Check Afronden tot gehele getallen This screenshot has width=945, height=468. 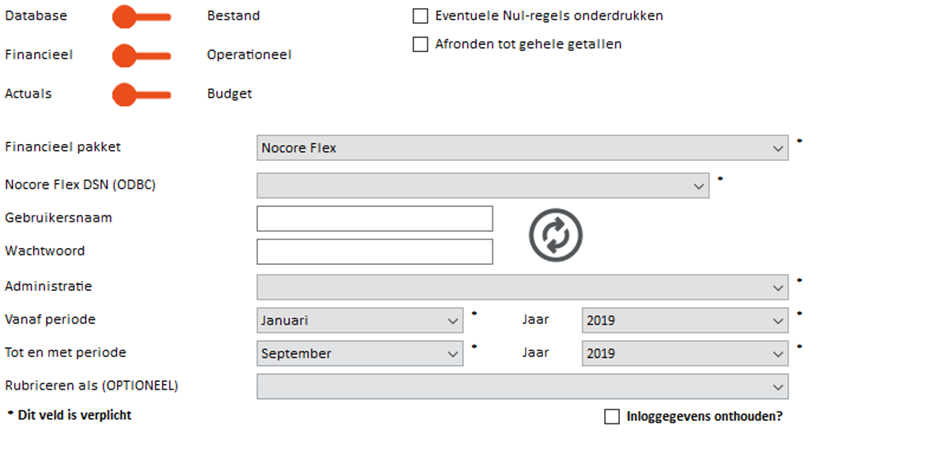(420, 45)
